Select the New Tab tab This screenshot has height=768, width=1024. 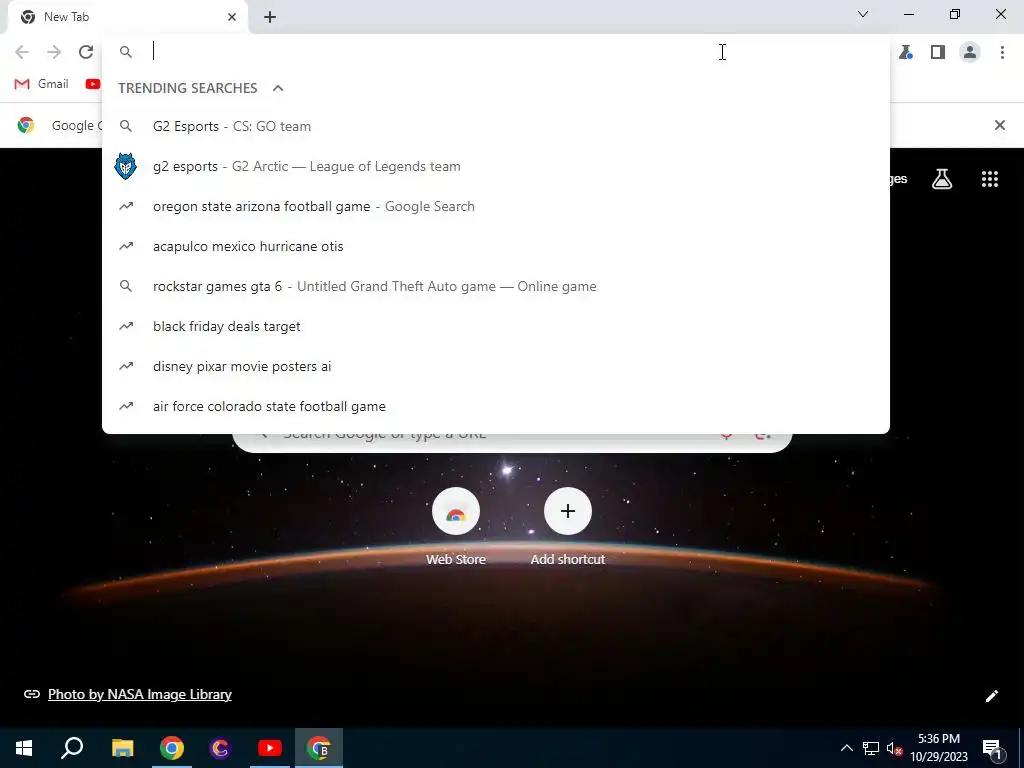(127, 17)
